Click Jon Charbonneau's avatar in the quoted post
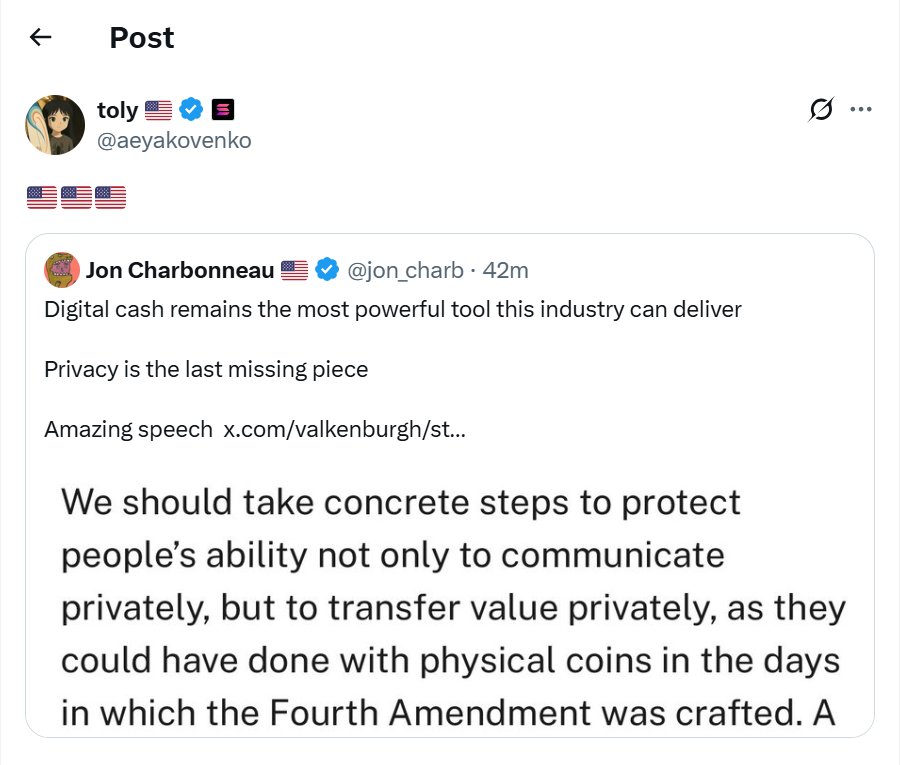 coord(62,270)
